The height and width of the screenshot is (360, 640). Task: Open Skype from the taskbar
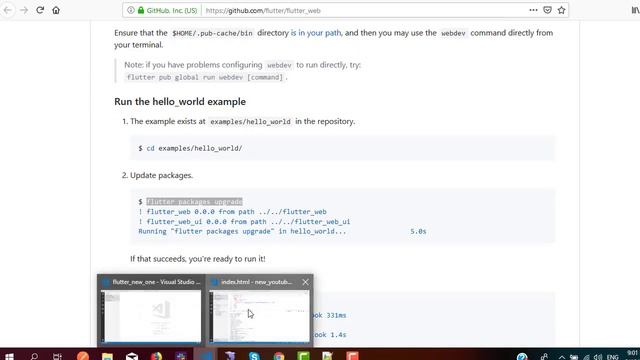tap(254, 356)
